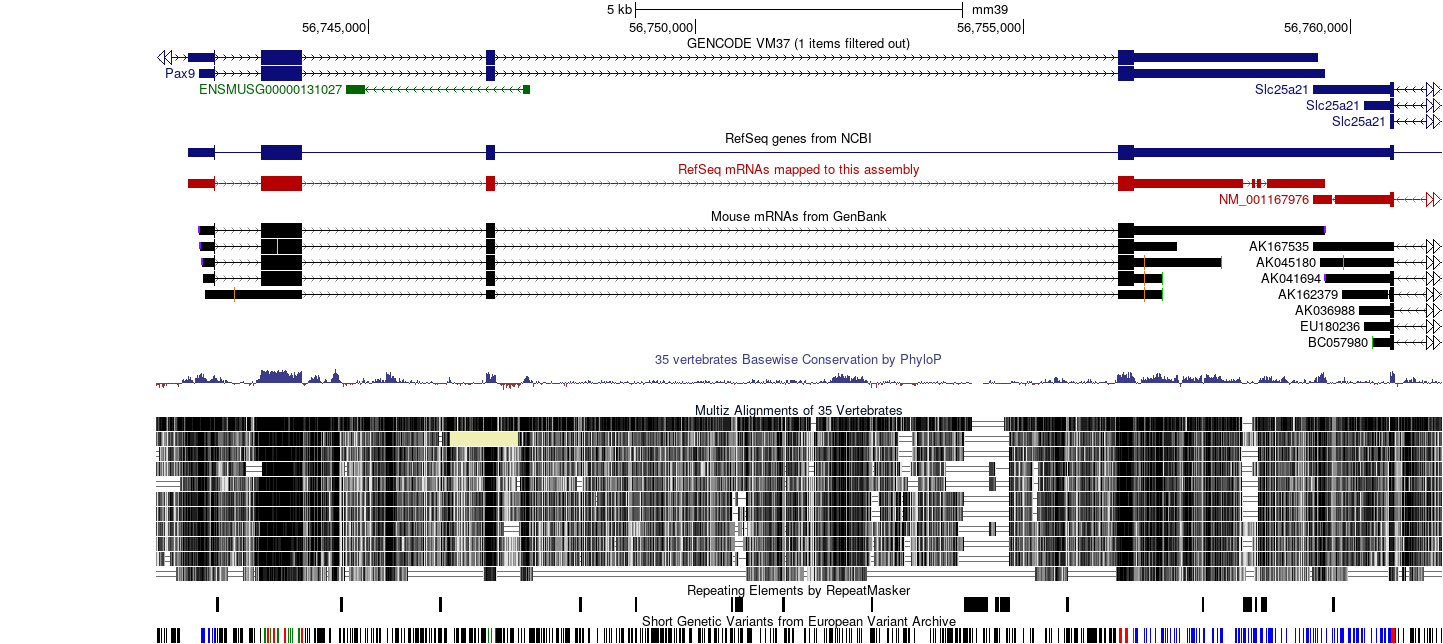Click the 56,755,000 ruler coordinate

point(989,27)
